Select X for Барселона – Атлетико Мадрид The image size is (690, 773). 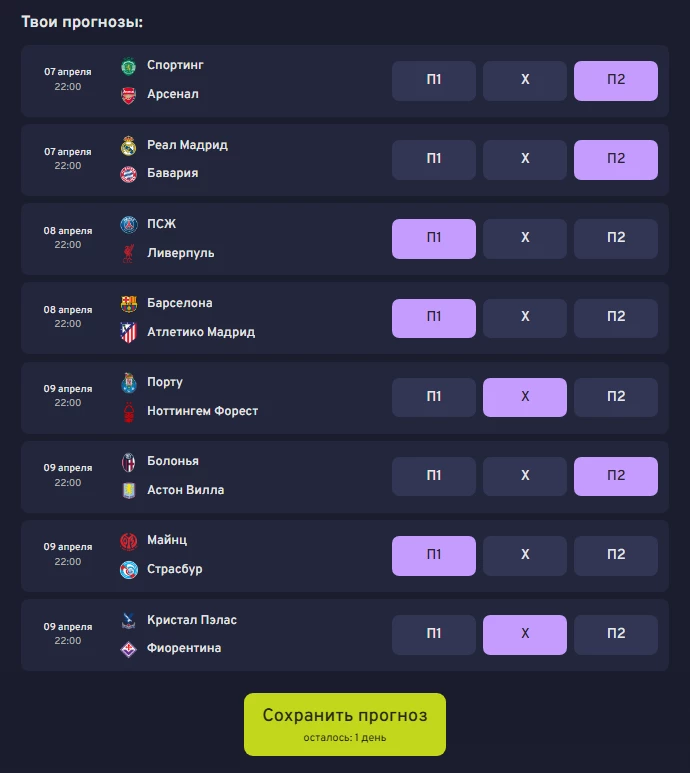(525, 318)
